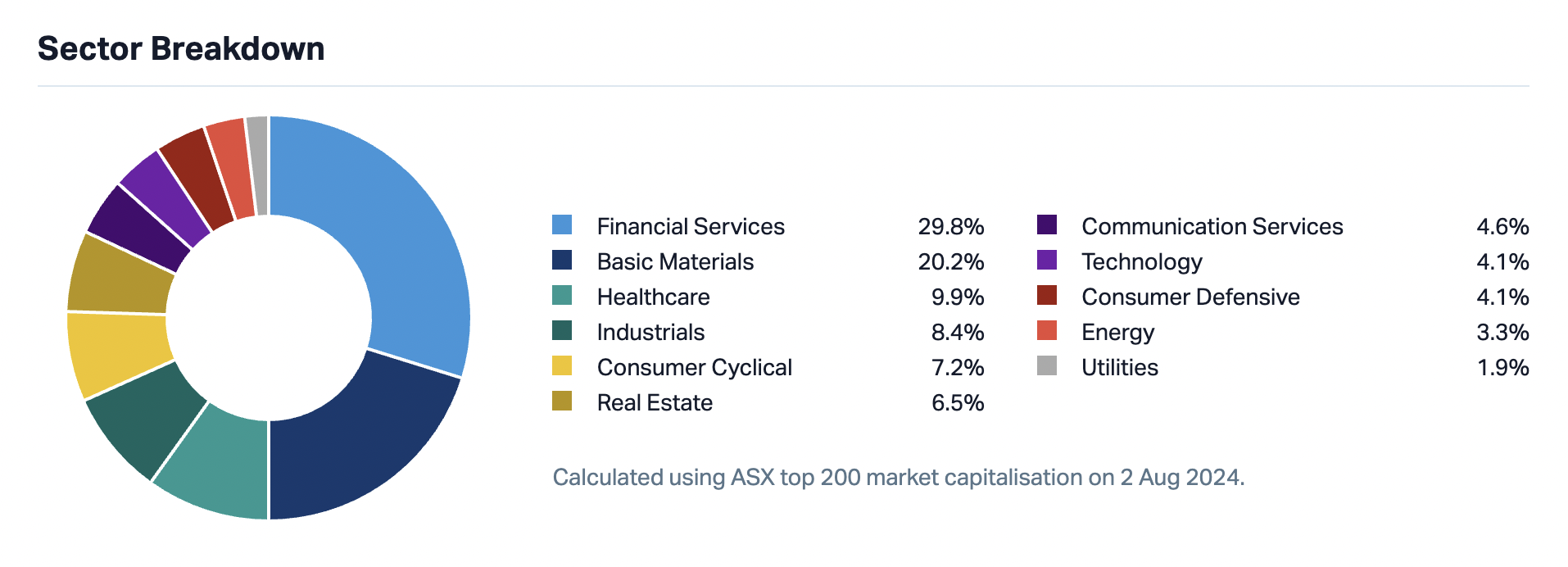Click the Real Estate legend swatch

[562, 401]
